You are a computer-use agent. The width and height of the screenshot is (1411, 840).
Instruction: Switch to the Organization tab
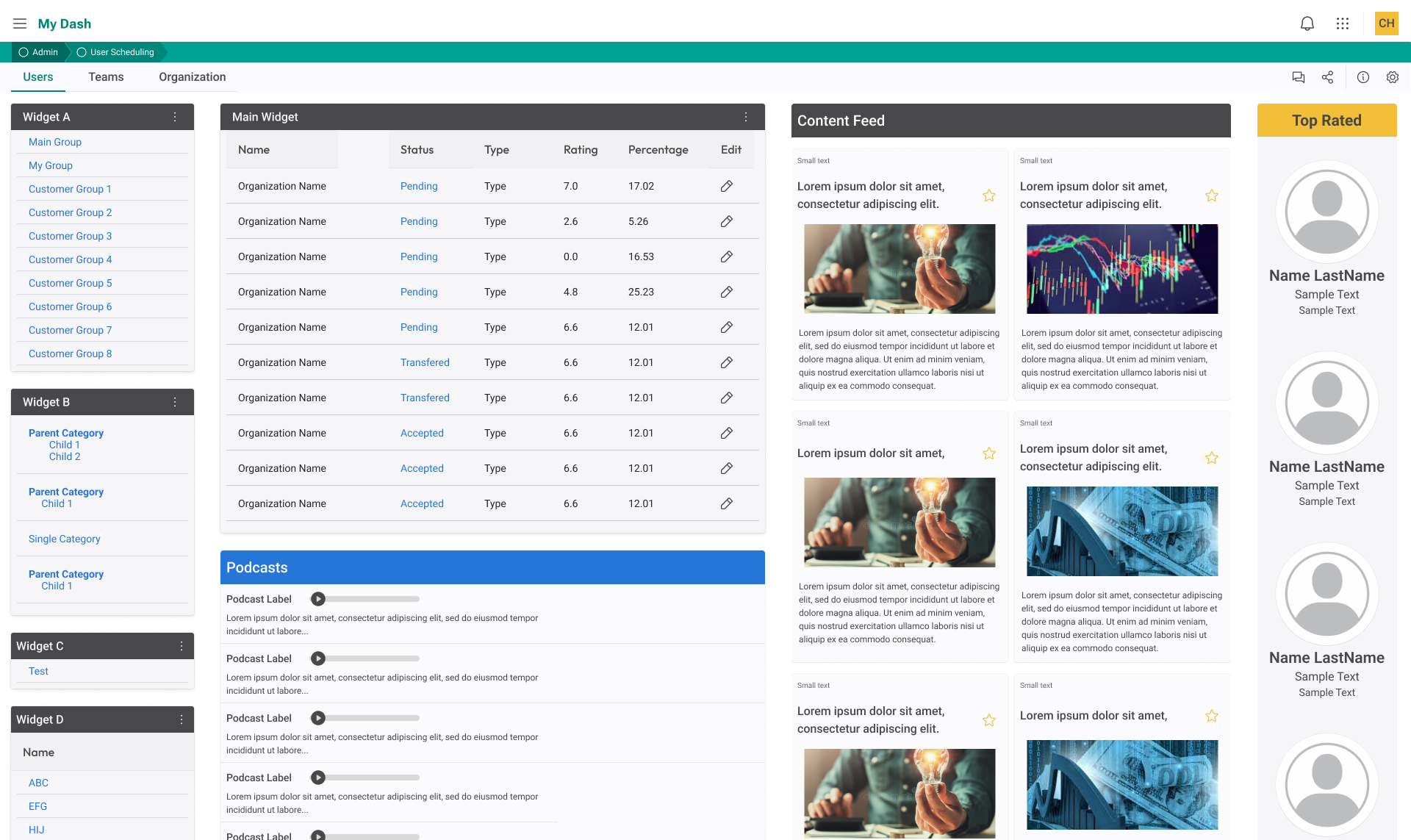[x=192, y=77]
